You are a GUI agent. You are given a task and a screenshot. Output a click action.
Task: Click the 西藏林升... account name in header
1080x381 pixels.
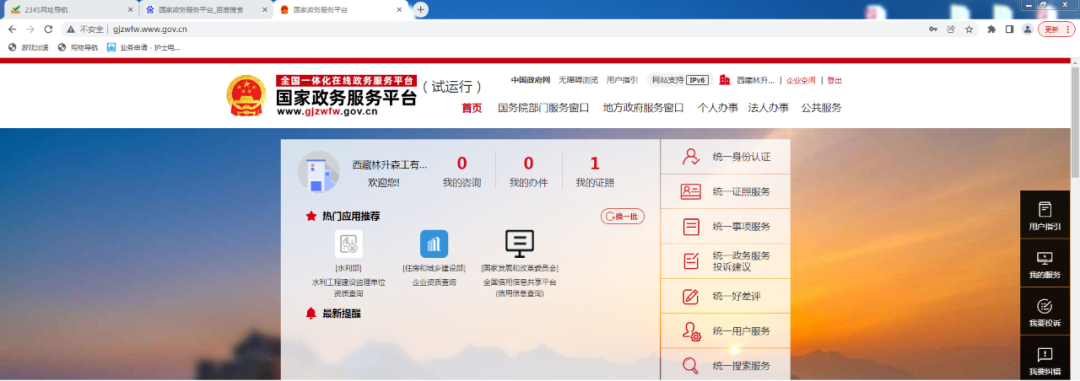point(756,80)
